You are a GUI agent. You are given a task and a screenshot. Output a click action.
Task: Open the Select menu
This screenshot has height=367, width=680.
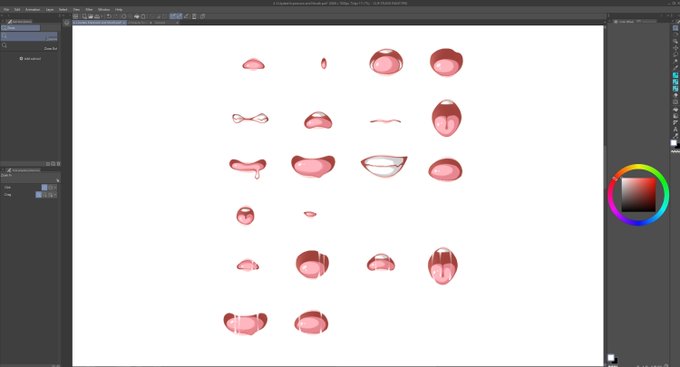[63, 10]
